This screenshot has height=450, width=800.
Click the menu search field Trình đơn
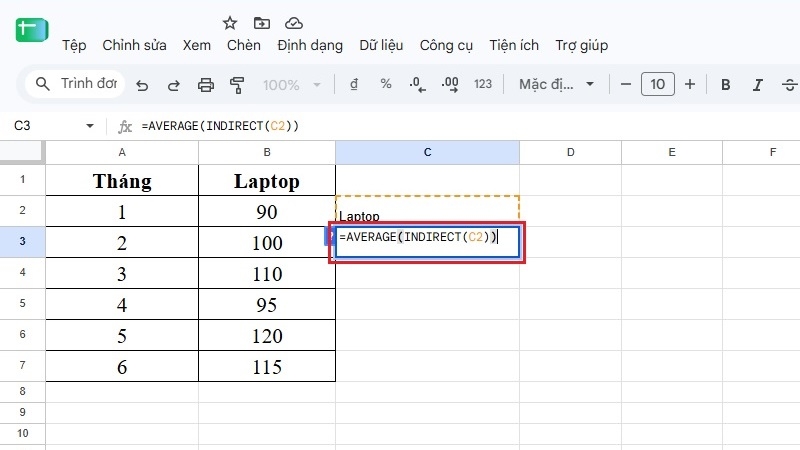point(89,83)
